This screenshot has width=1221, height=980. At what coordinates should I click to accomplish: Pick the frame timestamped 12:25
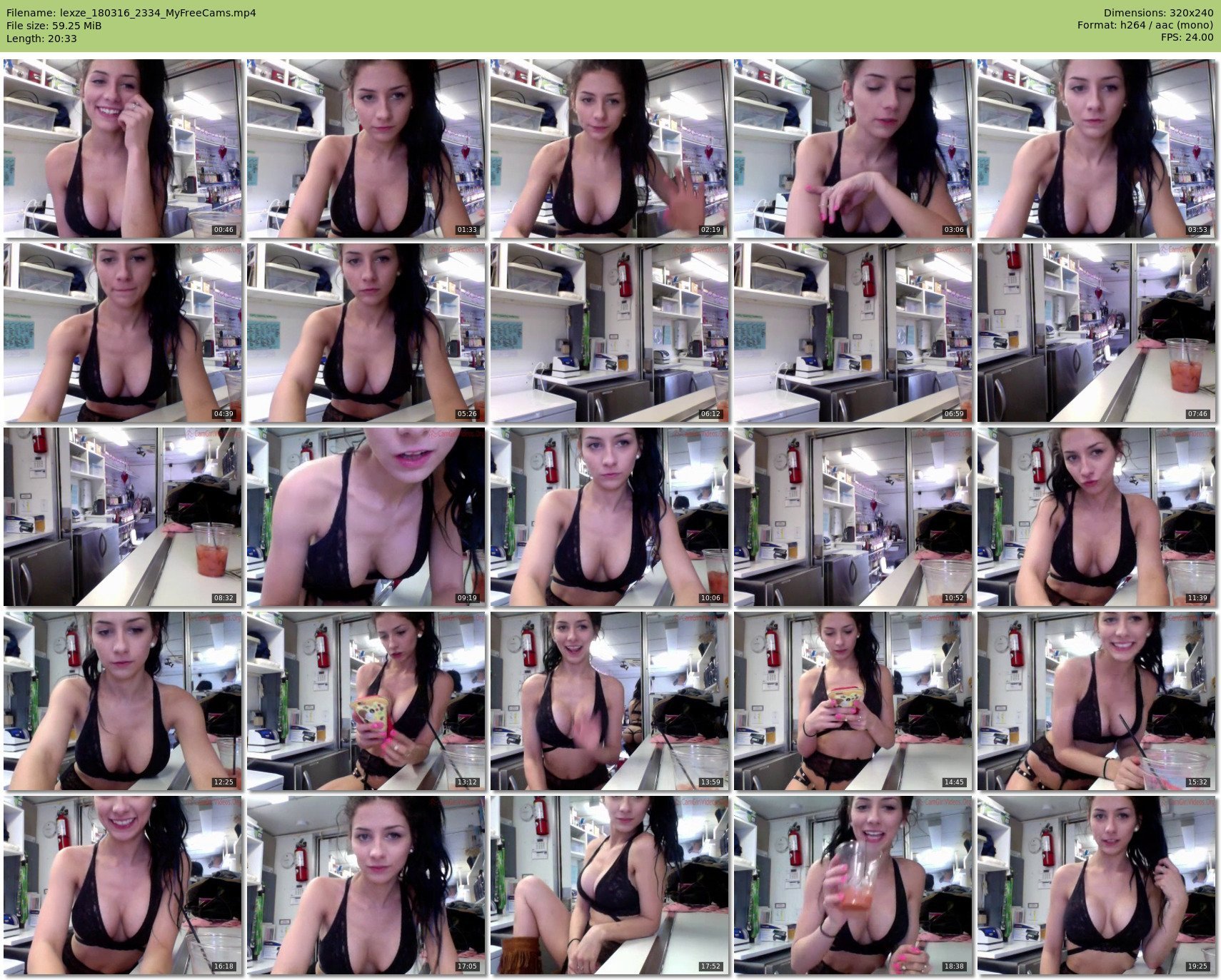[x=122, y=701]
